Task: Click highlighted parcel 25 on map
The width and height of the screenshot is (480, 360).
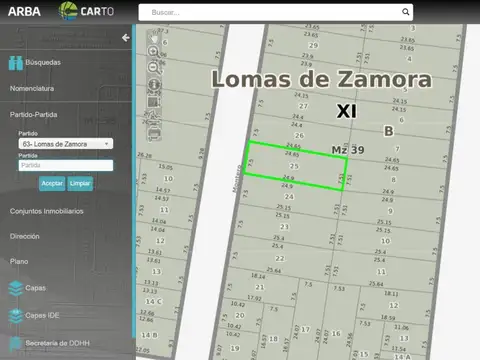Action: point(294,166)
